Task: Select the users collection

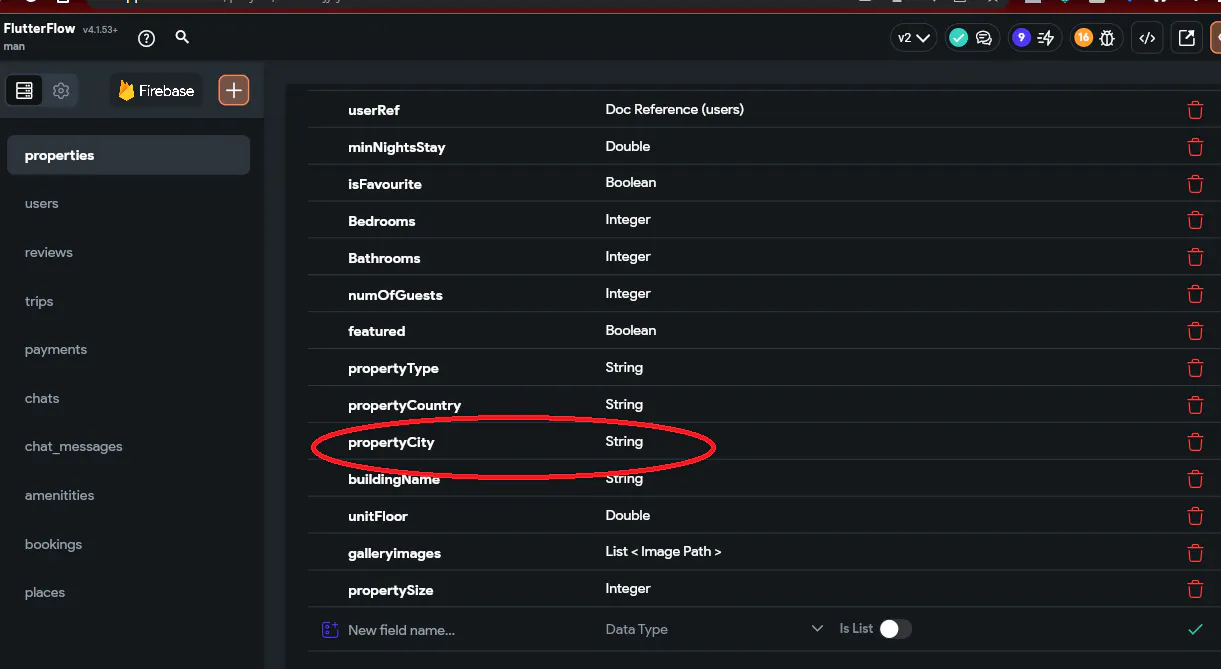Action: coord(42,204)
